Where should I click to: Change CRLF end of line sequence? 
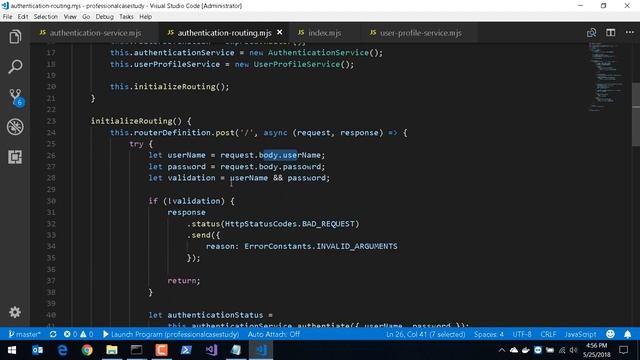(548, 334)
